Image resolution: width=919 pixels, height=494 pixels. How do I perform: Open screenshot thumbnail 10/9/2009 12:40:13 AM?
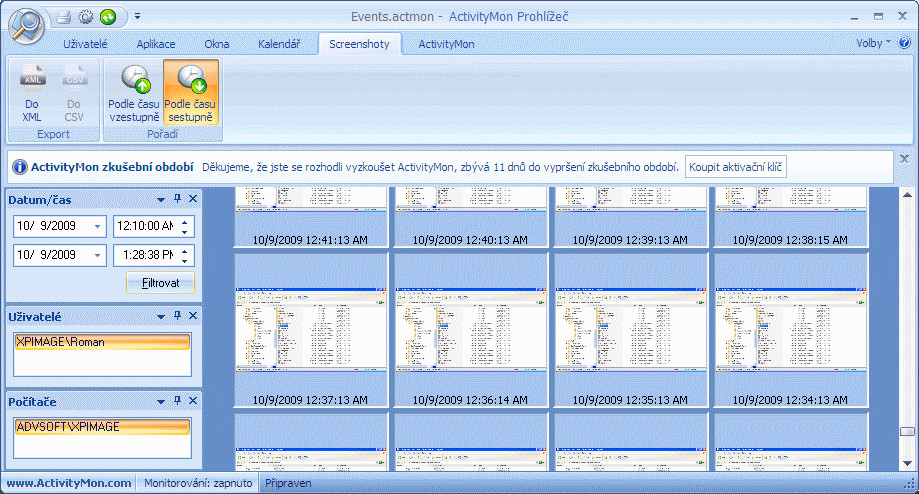click(x=471, y=217)
